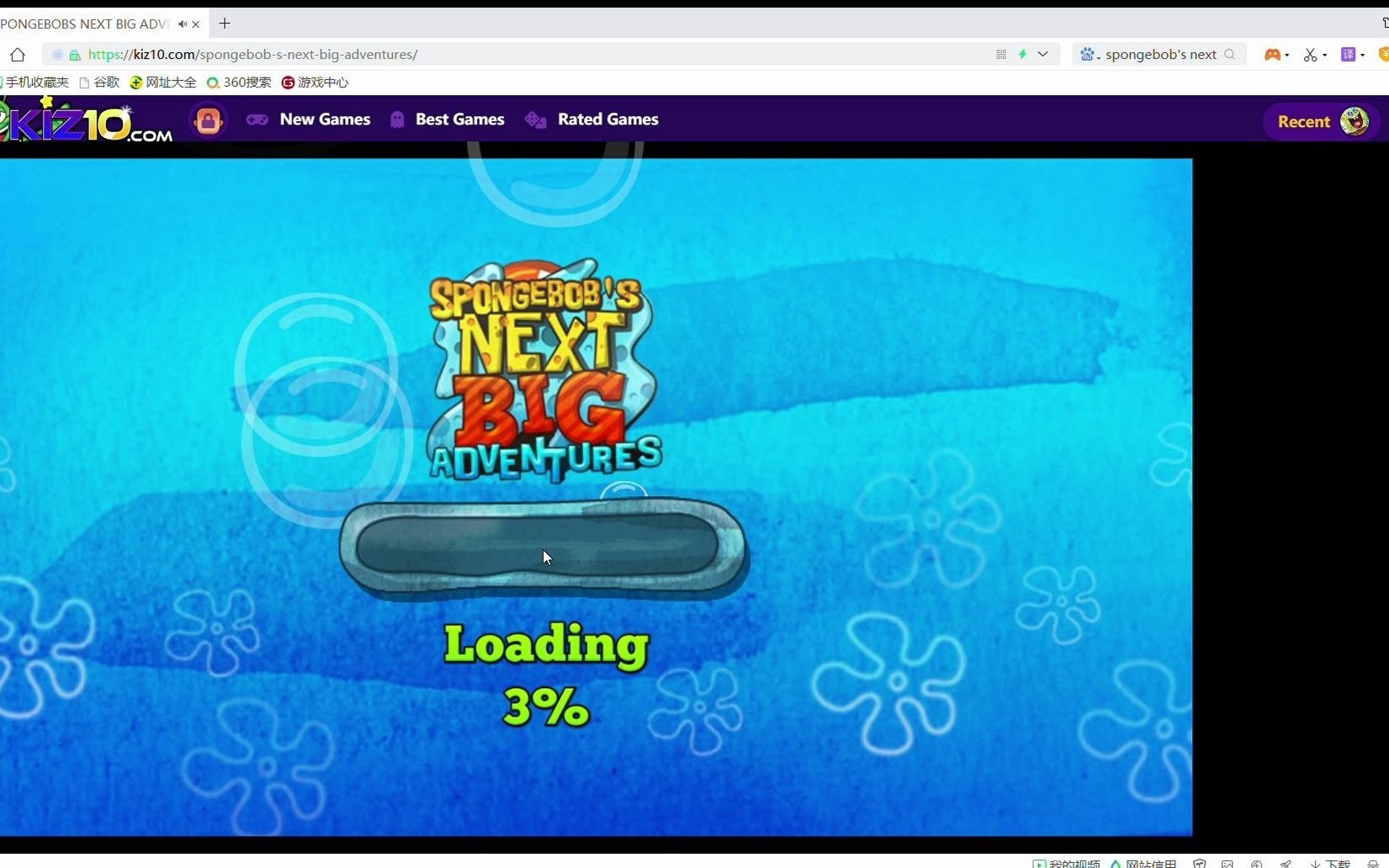Click the image icon in status bar
This screenshot has width=1389, height=868.
tap(1227, 863)
